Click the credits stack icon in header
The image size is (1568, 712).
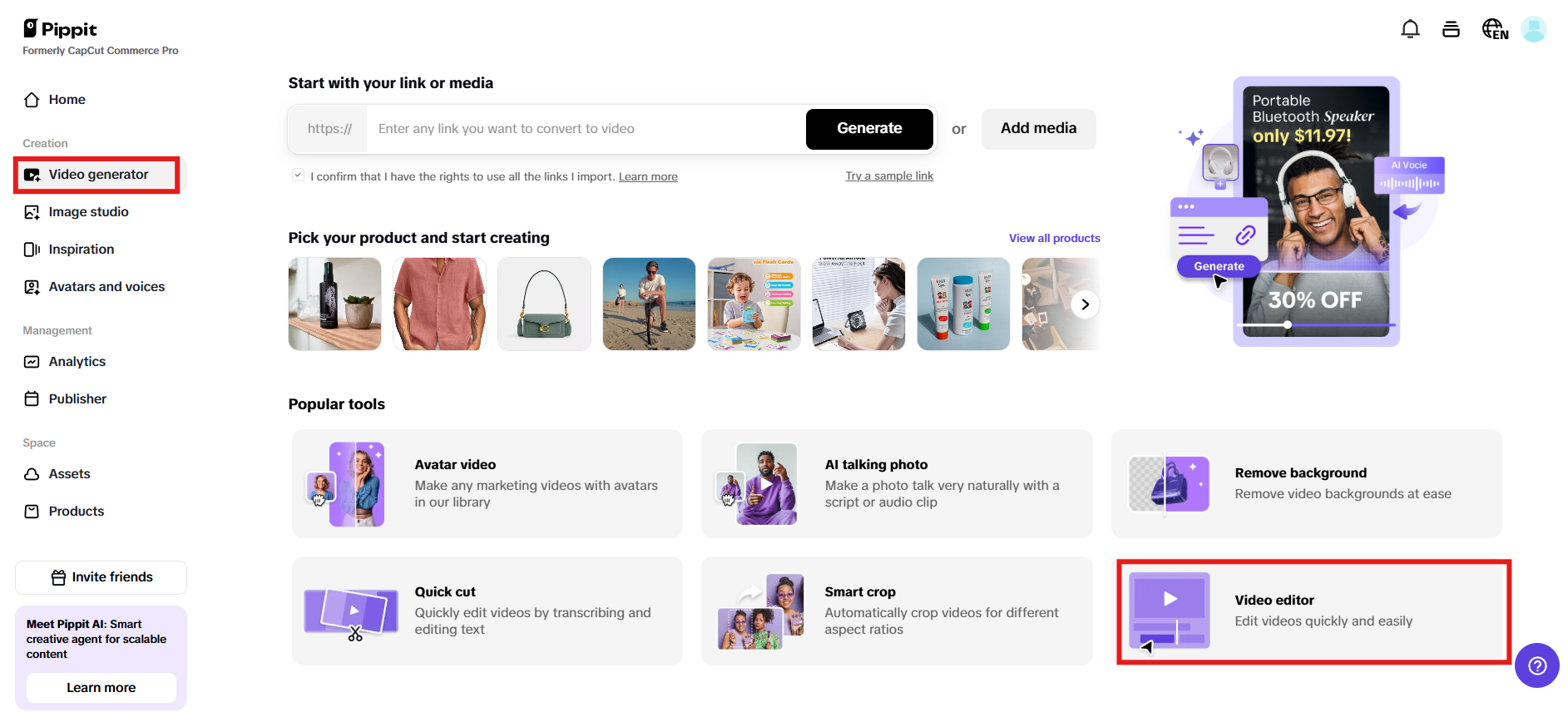click(1451, 29)
